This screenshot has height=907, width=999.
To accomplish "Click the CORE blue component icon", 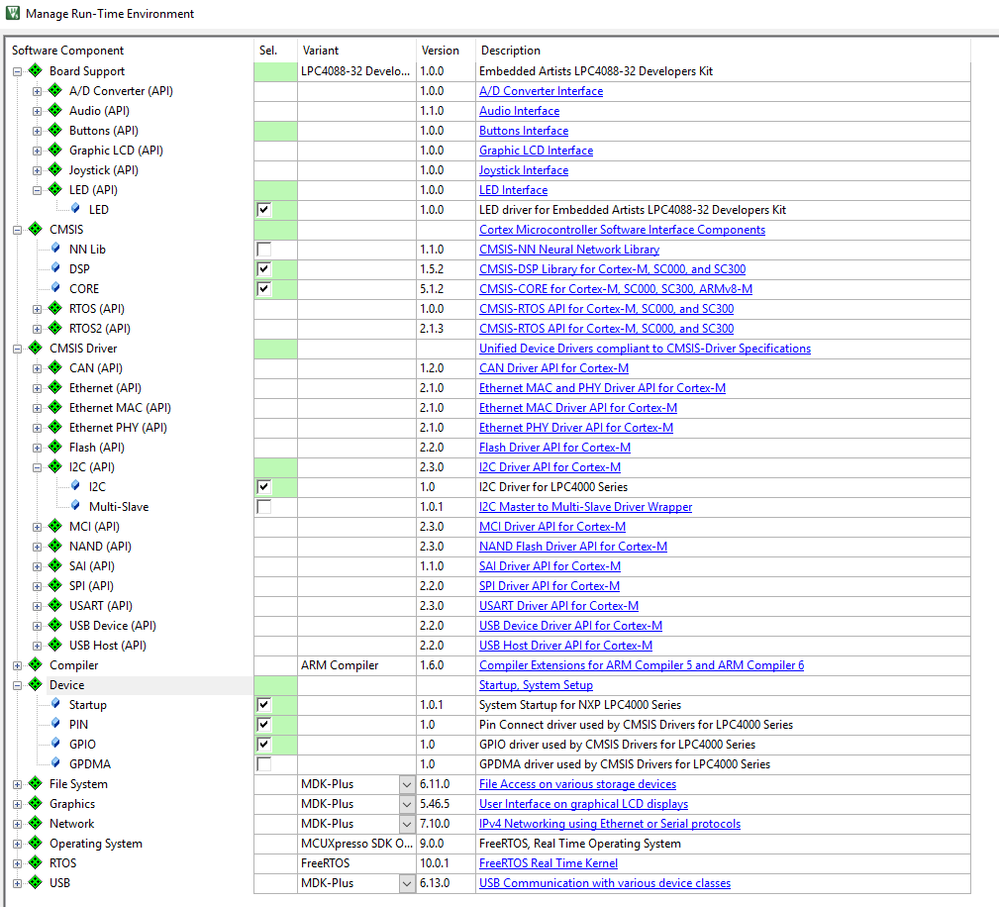I will click(55, 287).
